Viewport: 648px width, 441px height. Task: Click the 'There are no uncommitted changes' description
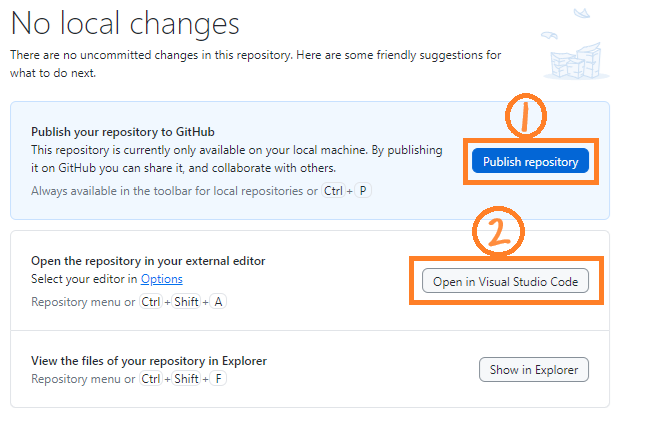(255, 64)
